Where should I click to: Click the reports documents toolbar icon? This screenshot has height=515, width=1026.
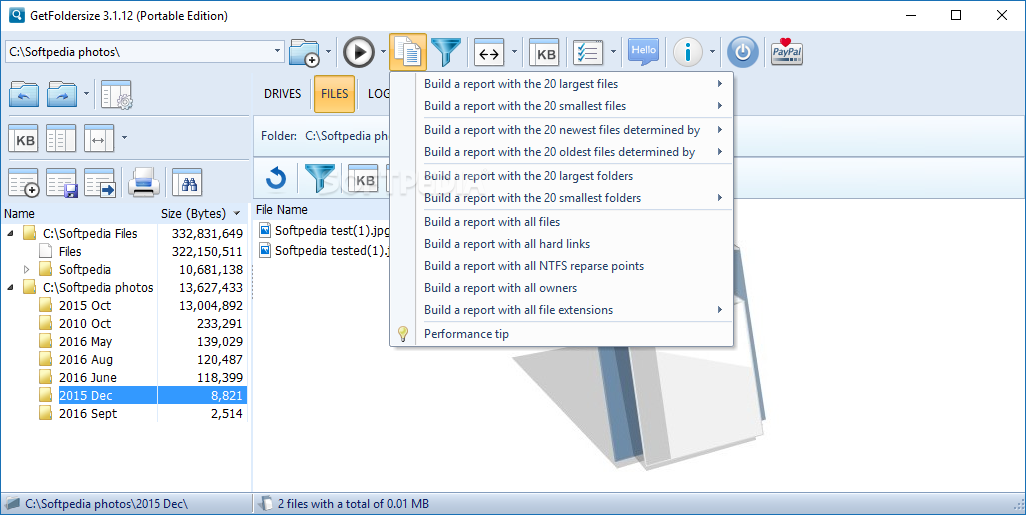tap(408, 52)
